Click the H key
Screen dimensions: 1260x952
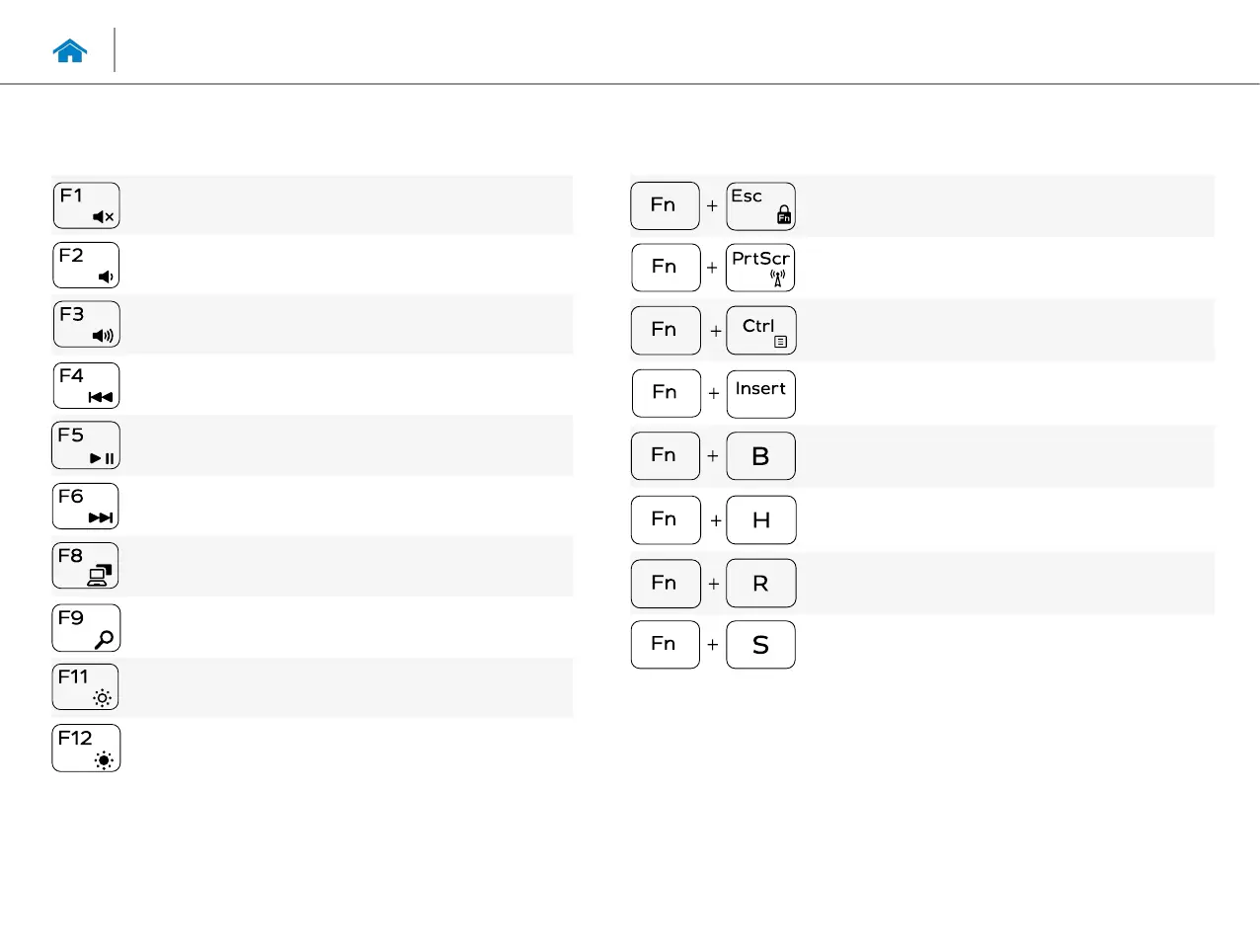tap(761, 520)
